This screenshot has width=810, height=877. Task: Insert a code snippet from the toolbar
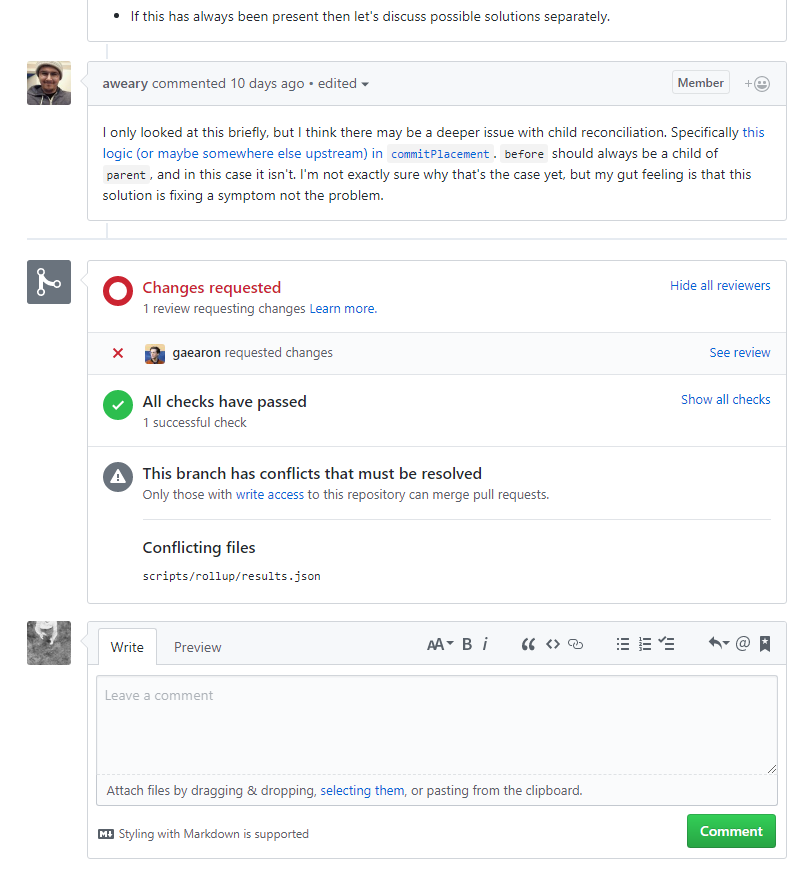[x=554, y=644]
